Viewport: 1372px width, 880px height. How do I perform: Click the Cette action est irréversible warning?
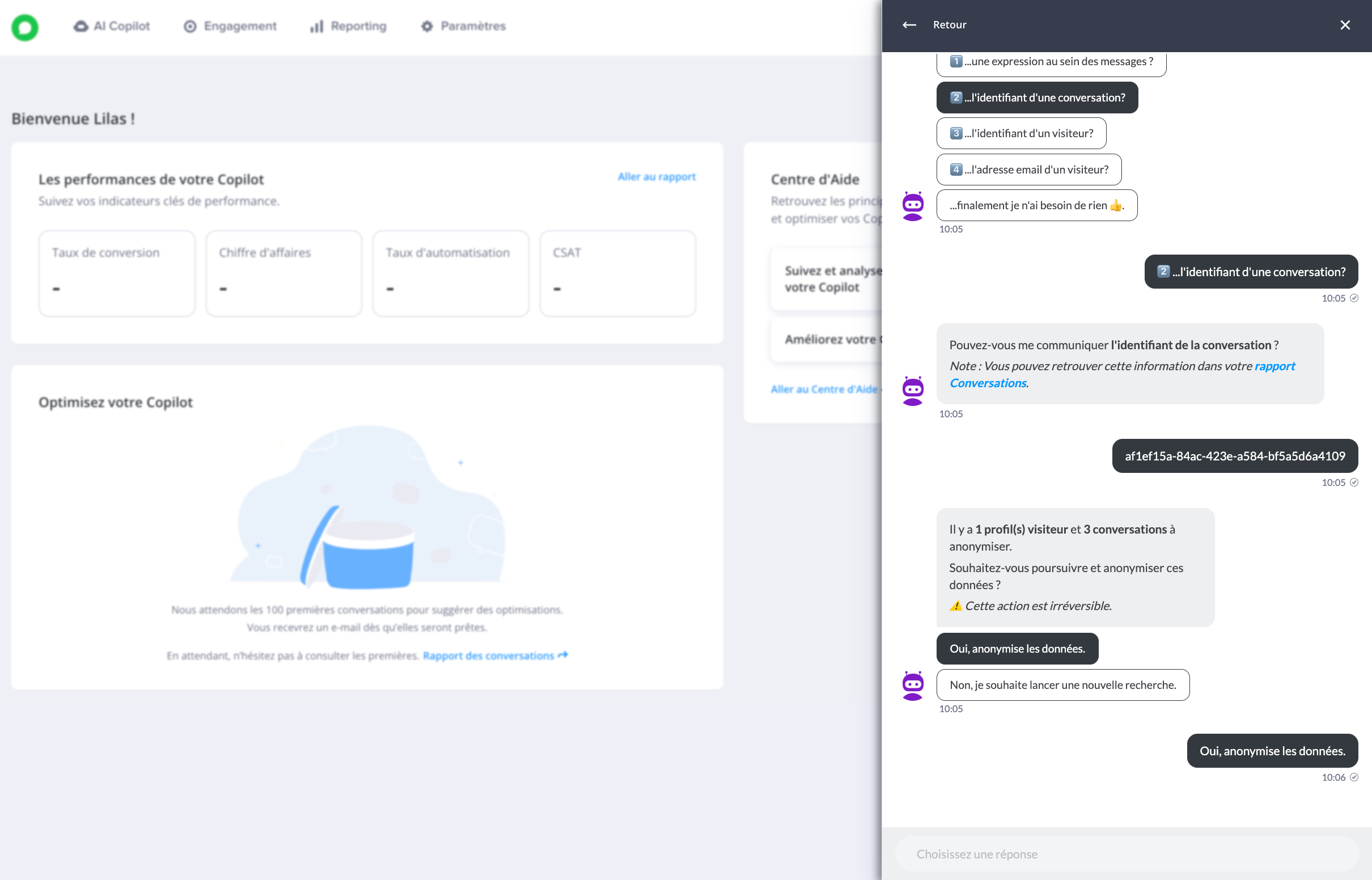pyautogui.click(x=1031, y=606)
